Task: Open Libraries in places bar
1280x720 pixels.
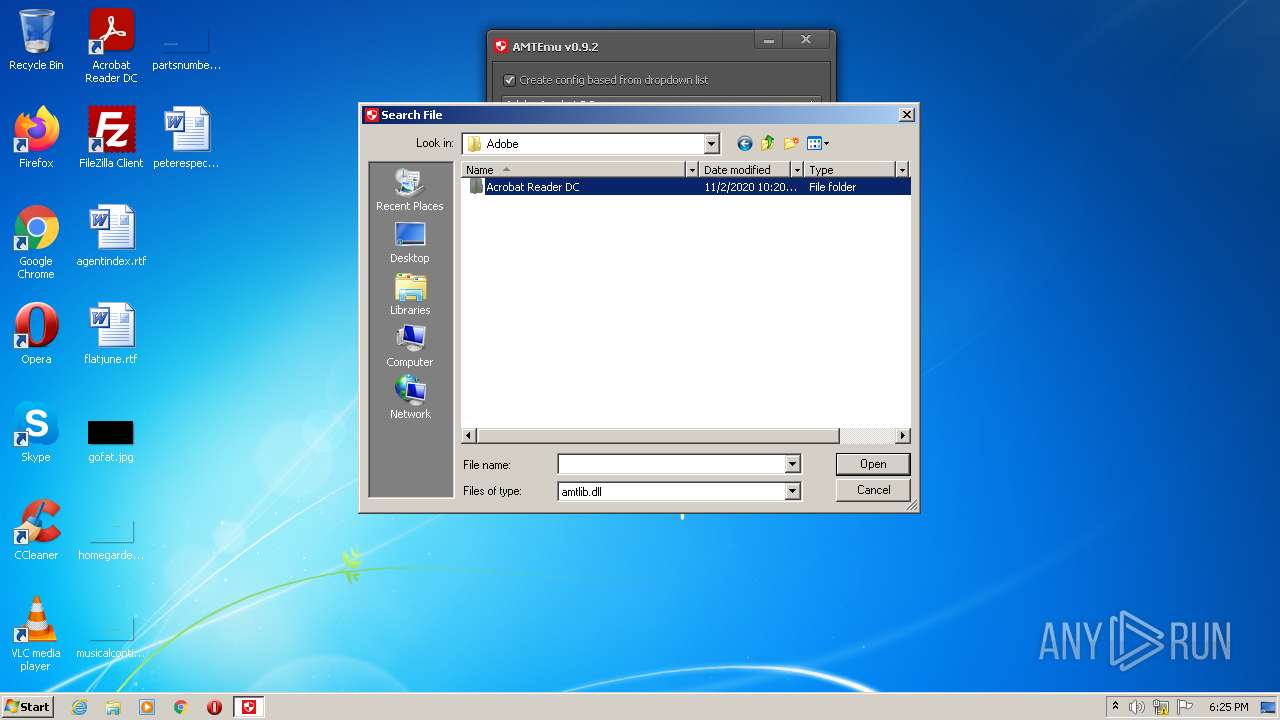Action: click(x=410, y=294)
